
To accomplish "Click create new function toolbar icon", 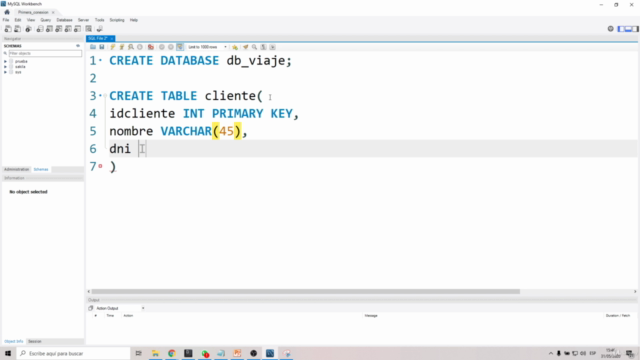I will coord(77,29).
